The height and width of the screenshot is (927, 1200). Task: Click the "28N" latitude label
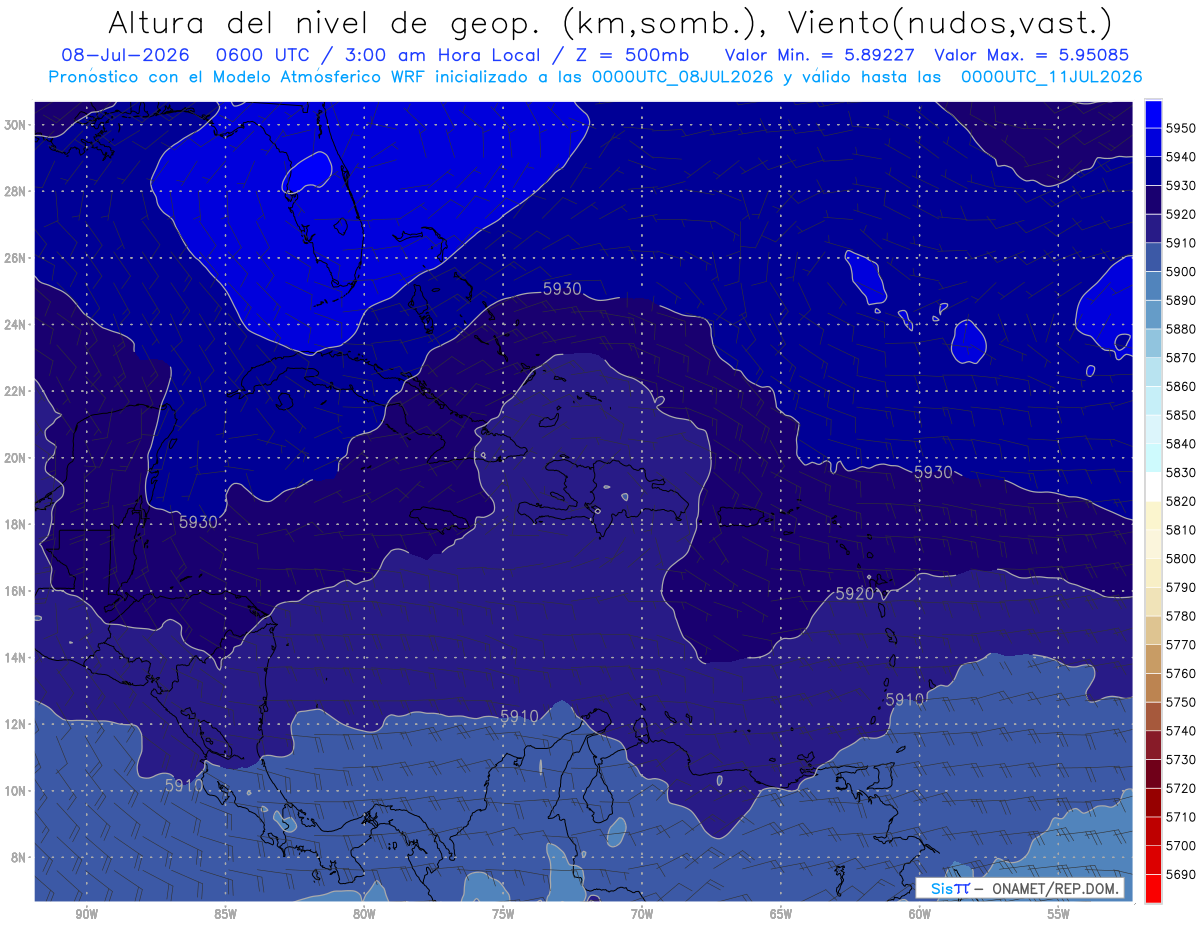coord(17,191)
